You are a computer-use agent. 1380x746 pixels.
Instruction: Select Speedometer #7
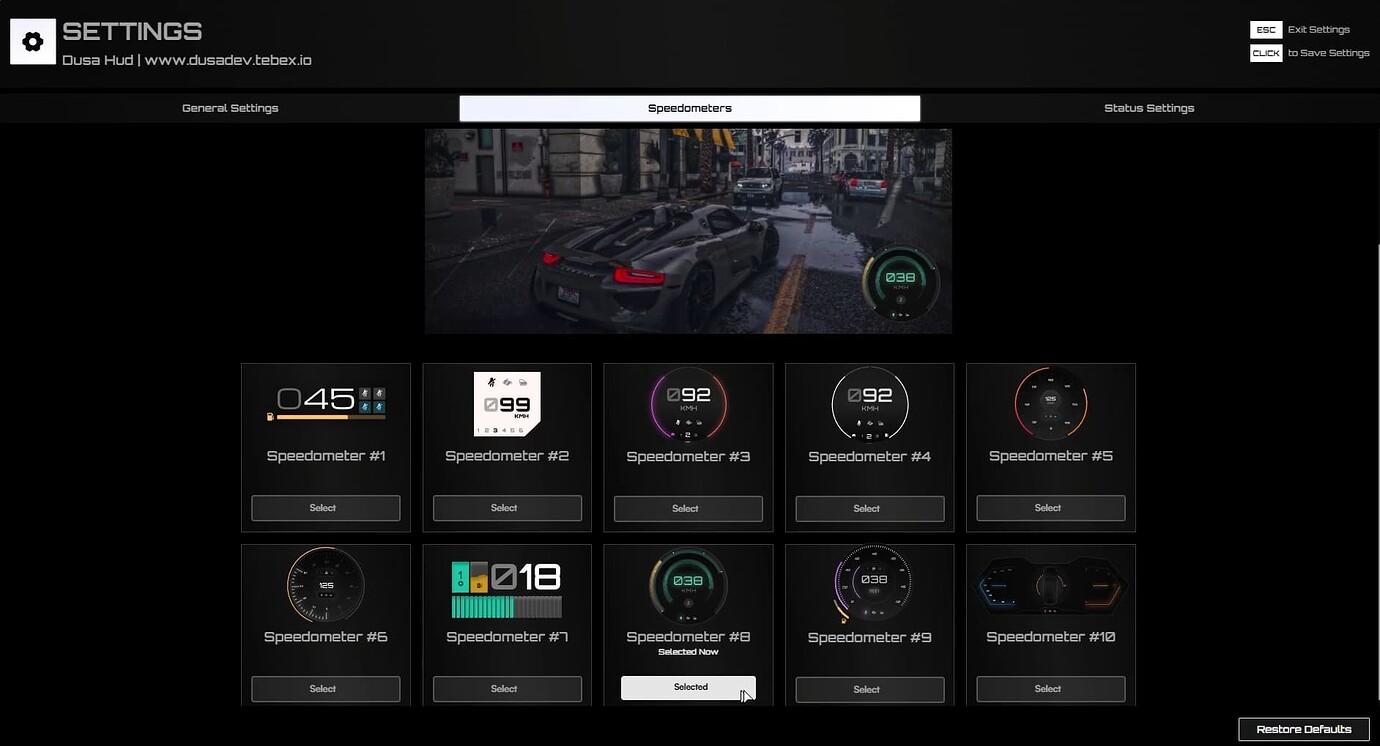(506, 689)
